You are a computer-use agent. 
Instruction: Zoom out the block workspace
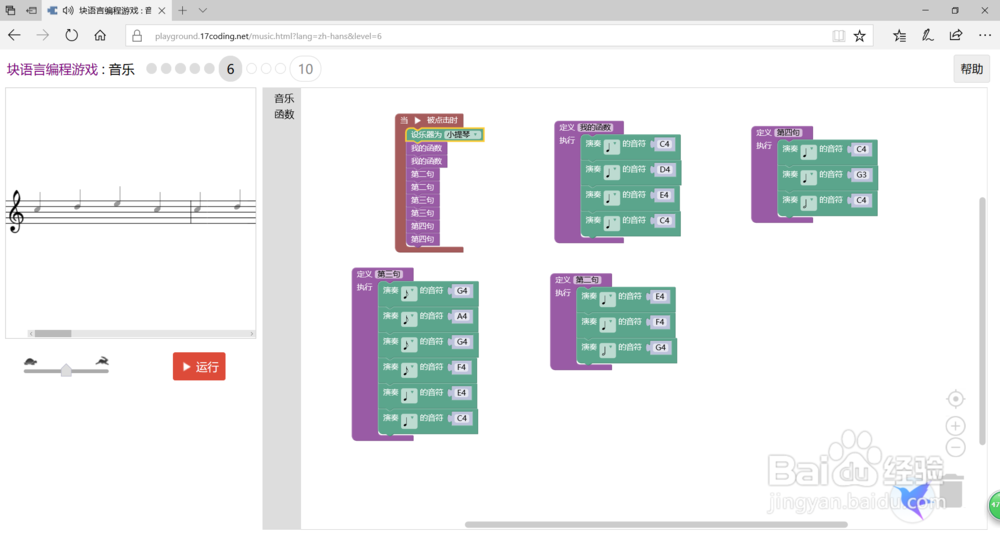[x=955, y=447]
